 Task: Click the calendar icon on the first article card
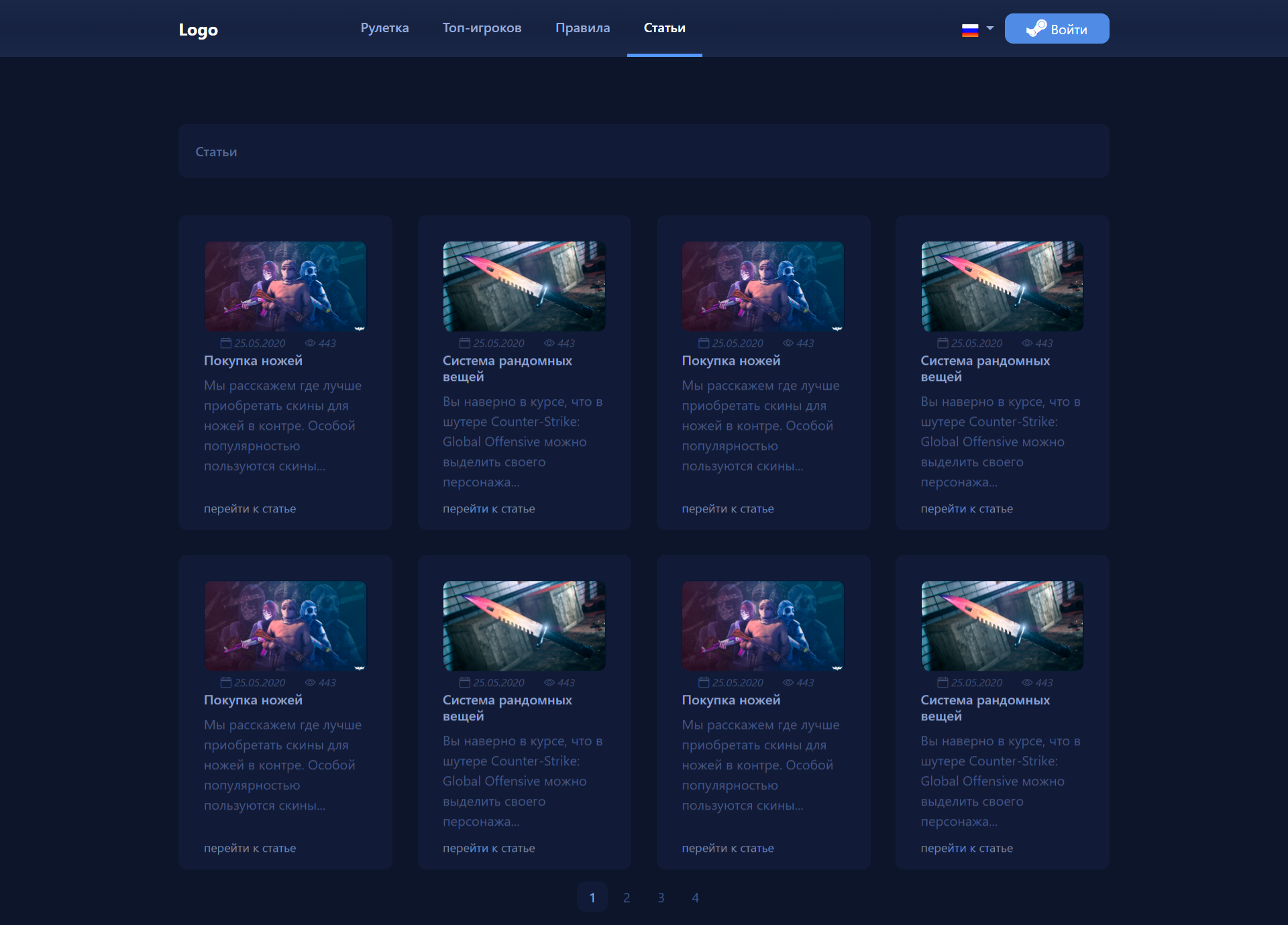pyautogui.click(x=226, y=343)
